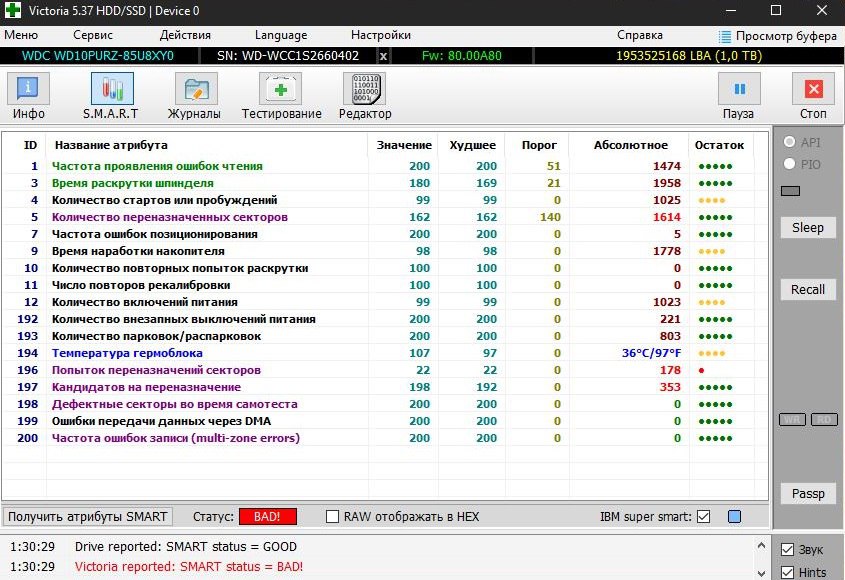This screenshot has height=580, width=845.
Task: Click the small gray indicator below PIO
Action: coord(791,190)
